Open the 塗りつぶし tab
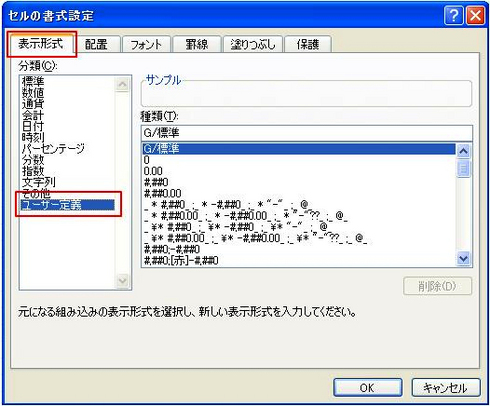 point(253,44)
